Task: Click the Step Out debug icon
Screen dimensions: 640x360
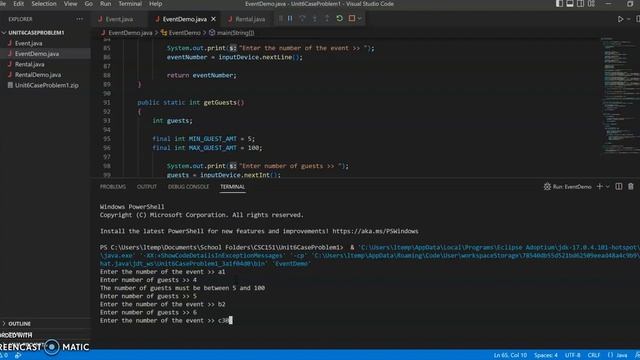Action: click(x=327, y=18)
